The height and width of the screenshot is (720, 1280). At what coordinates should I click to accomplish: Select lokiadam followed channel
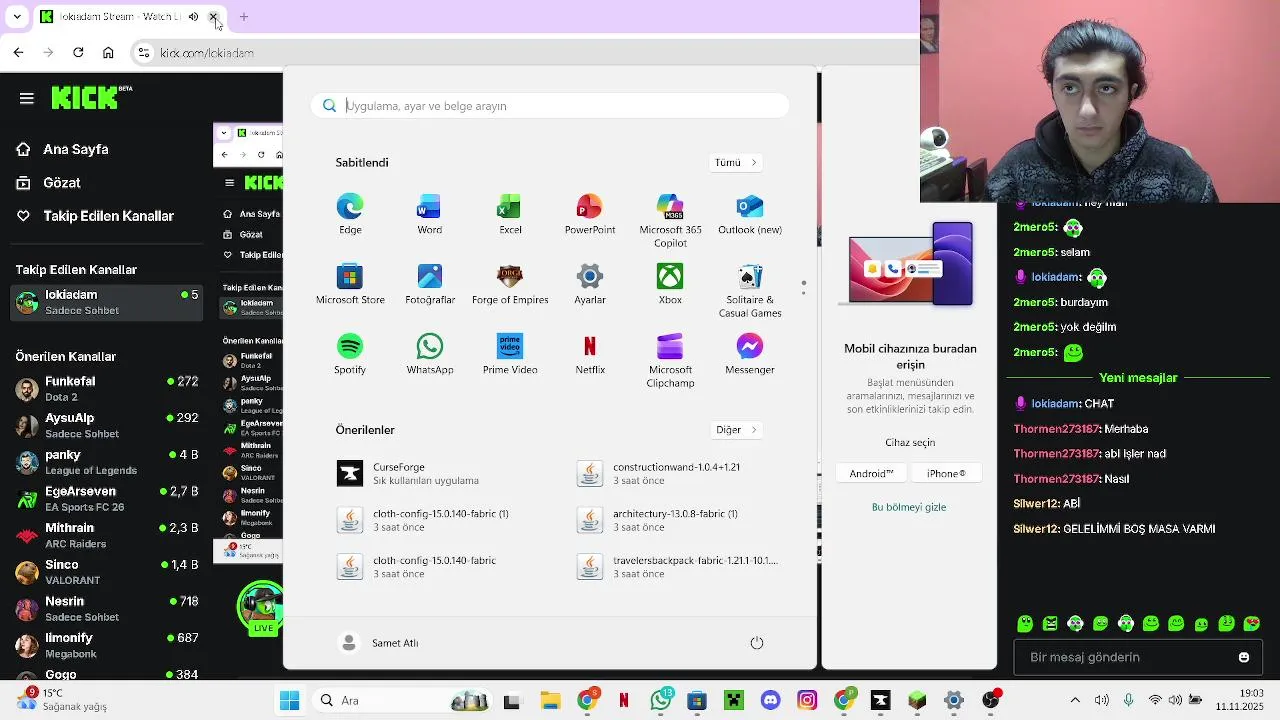pyautogui.click(x=105, y=302)
